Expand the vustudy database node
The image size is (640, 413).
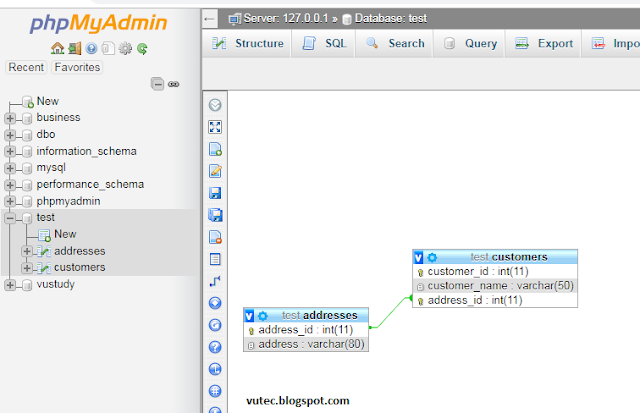coord(10,284)
